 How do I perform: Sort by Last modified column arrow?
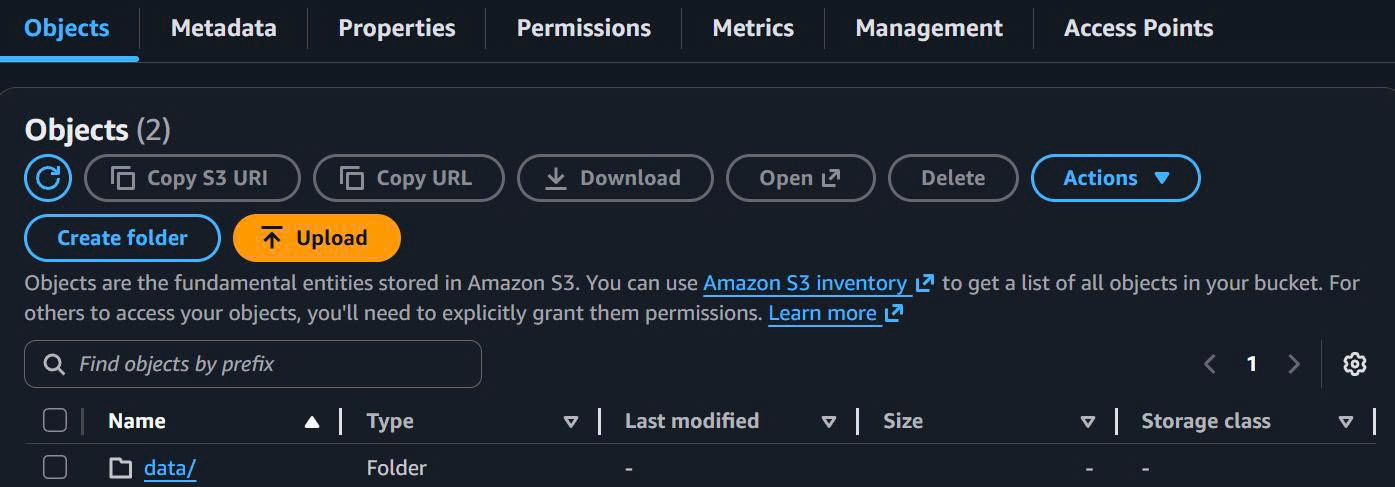pos(828,422)
